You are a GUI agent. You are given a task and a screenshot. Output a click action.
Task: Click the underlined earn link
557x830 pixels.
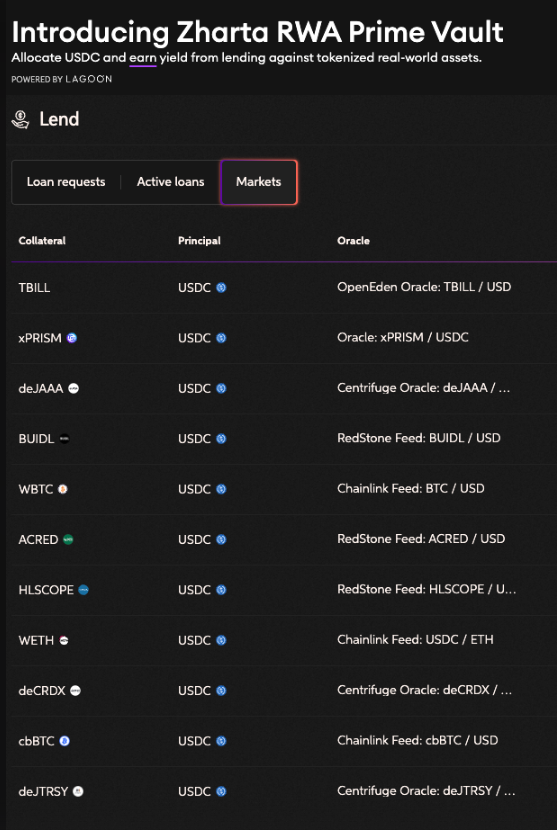click(143, 58)
